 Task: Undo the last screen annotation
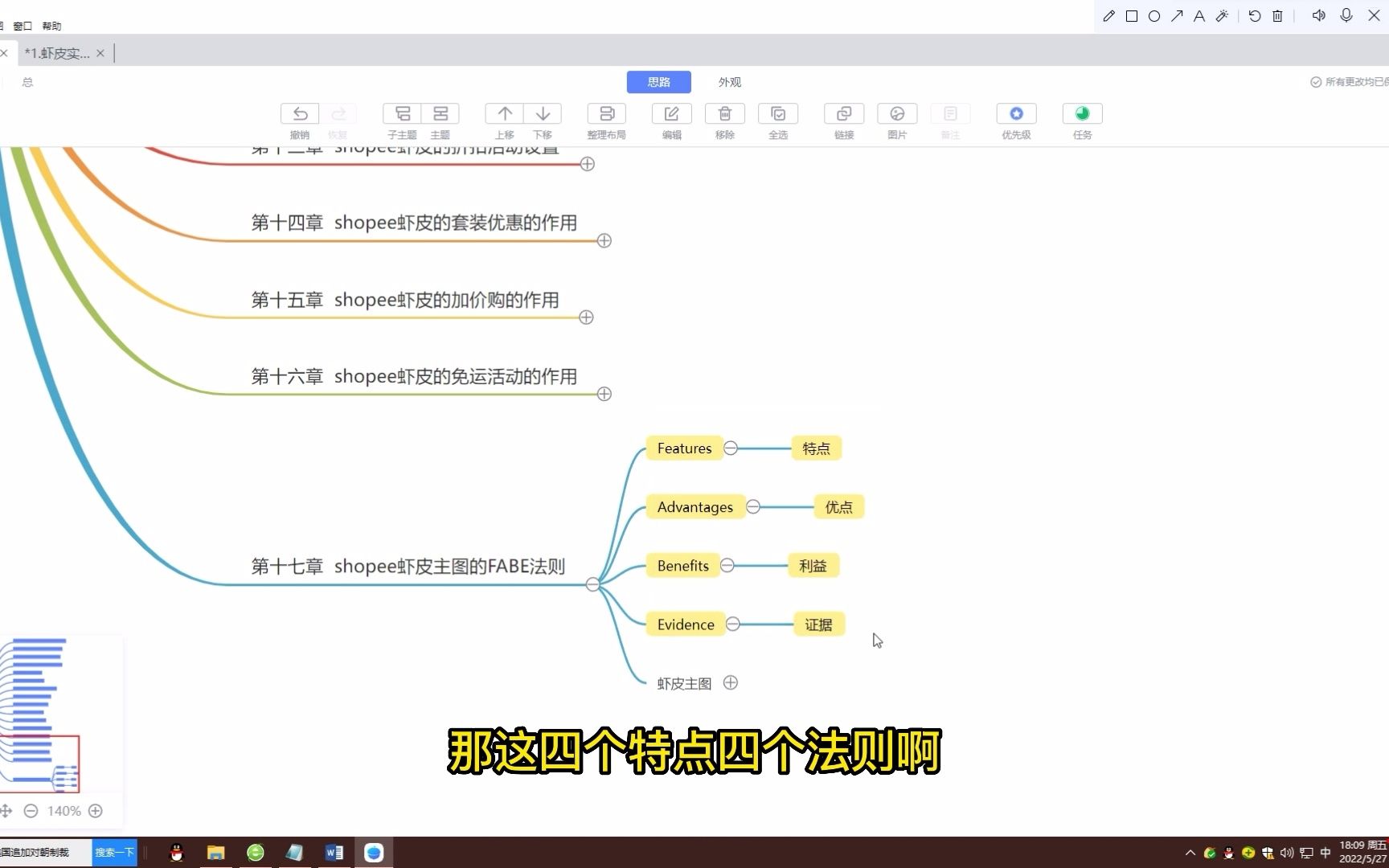(1255, 16)
